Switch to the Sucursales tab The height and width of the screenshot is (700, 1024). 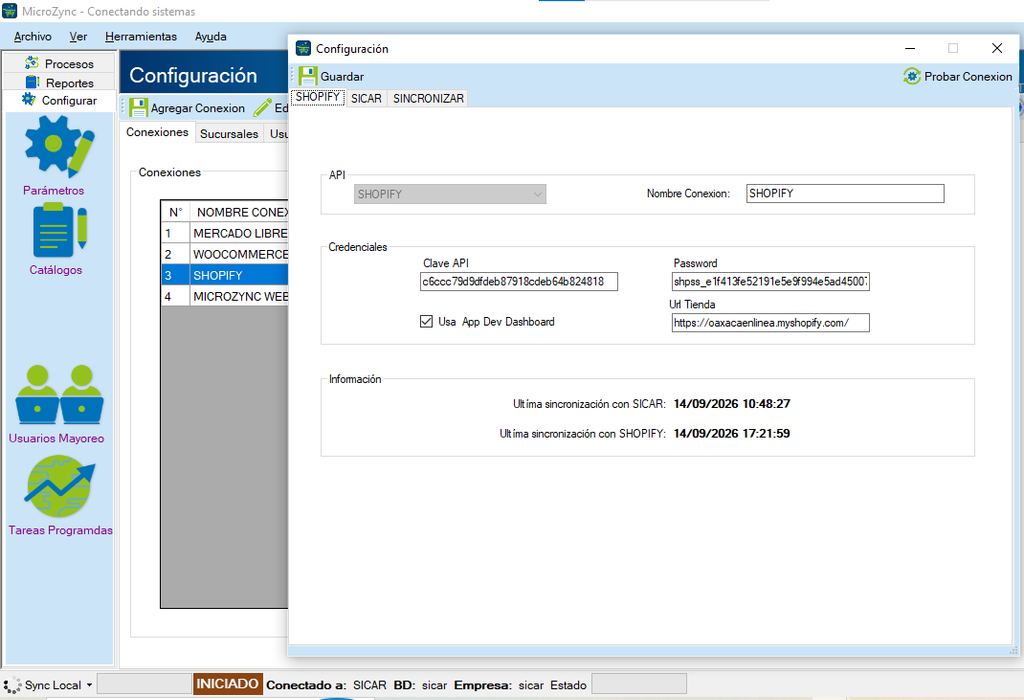point(229,133)
